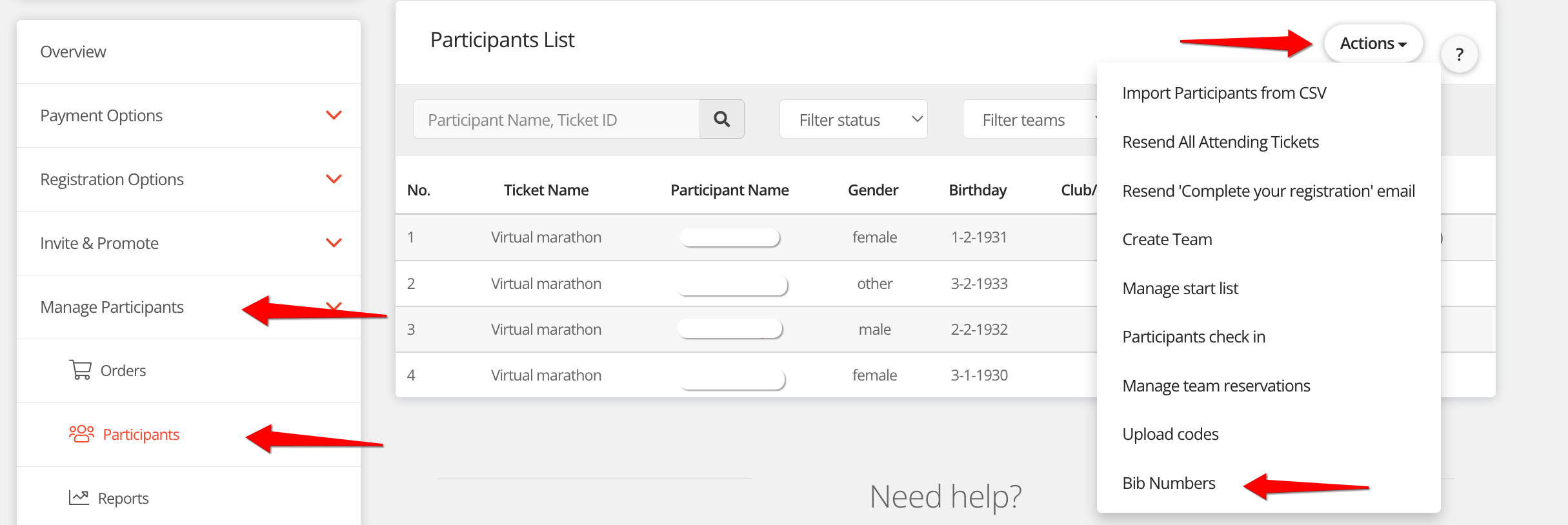Choose Create Team in the menu
1568x525 pixels.
coord(1167,239)
